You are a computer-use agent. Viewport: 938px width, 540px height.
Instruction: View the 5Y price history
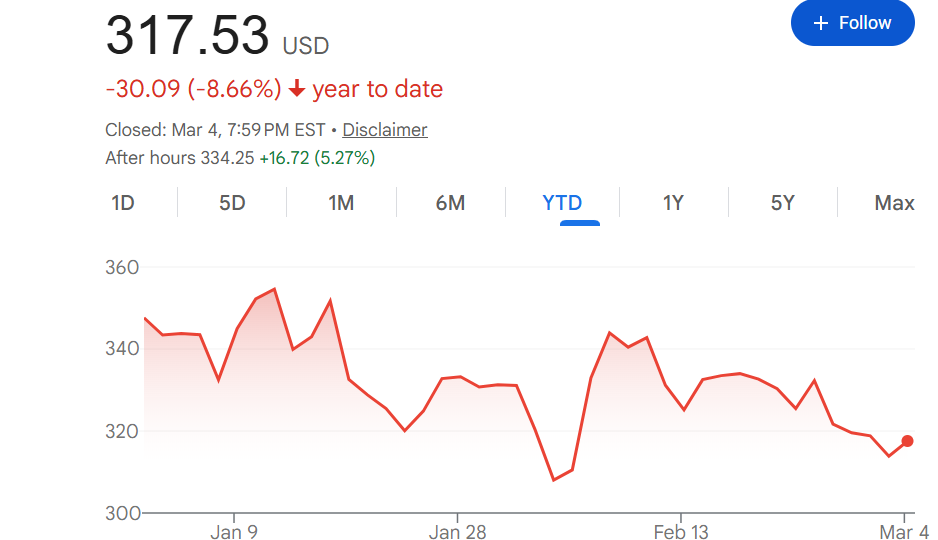coord(782,203)
